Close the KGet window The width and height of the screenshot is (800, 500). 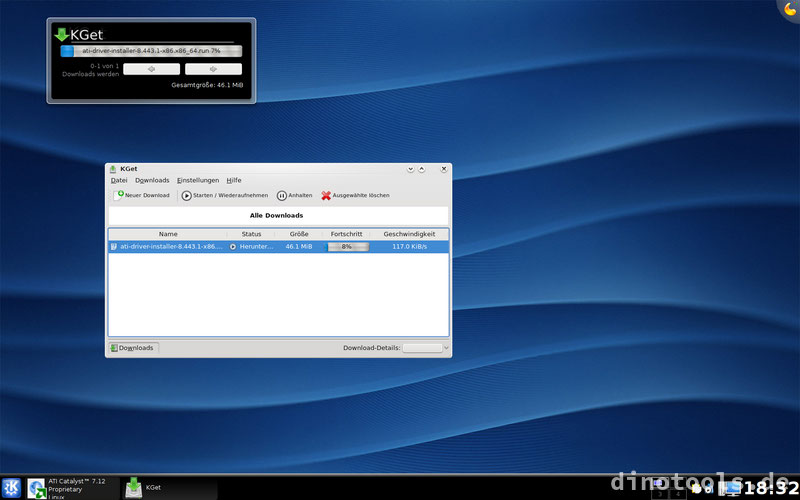pyautogui.click(x=444, y=169)
